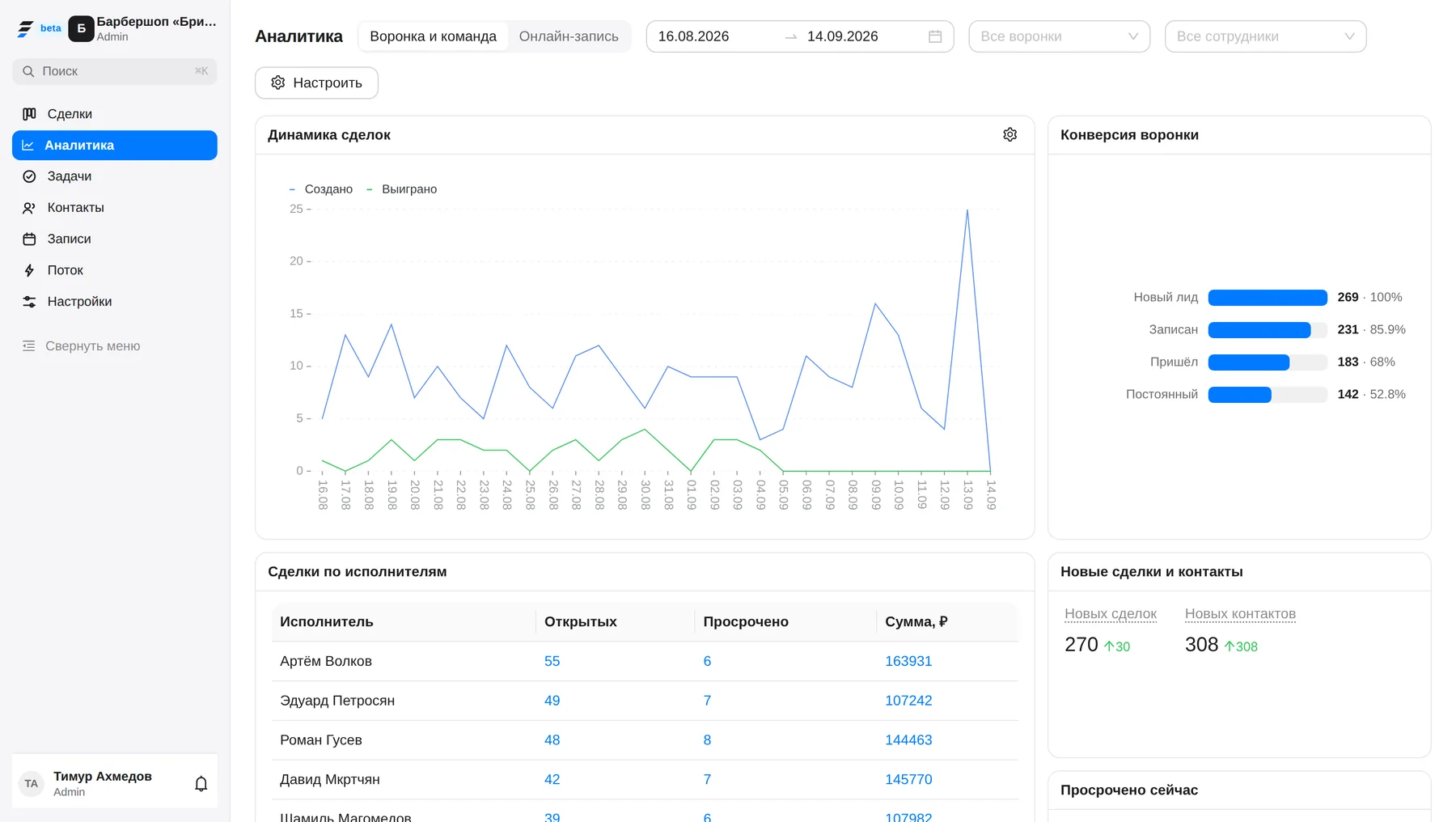Click the Настройки sliders icon
Image resolution: width=1456 pixels, height=822 pixels.
[x=29, y=302]
